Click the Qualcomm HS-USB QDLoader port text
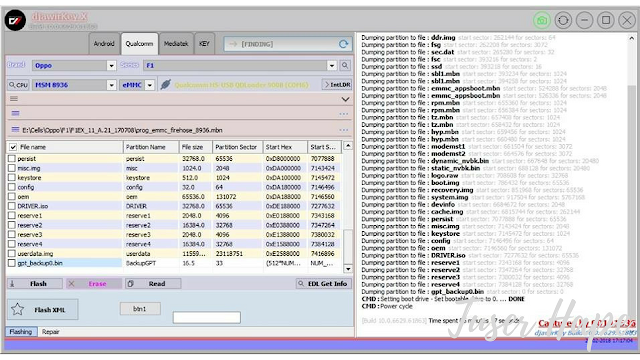 241,85
